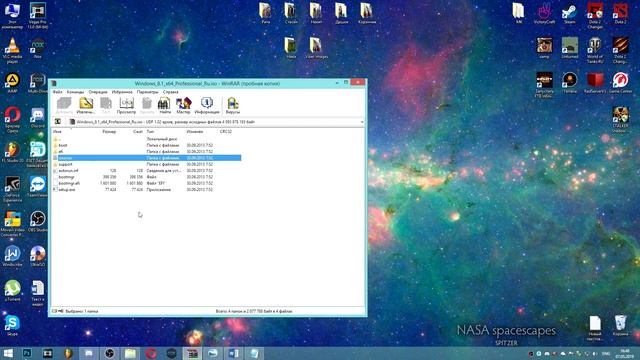
Task: Select the 'setup.exe' file row
Action: click(x=146, y=190)
